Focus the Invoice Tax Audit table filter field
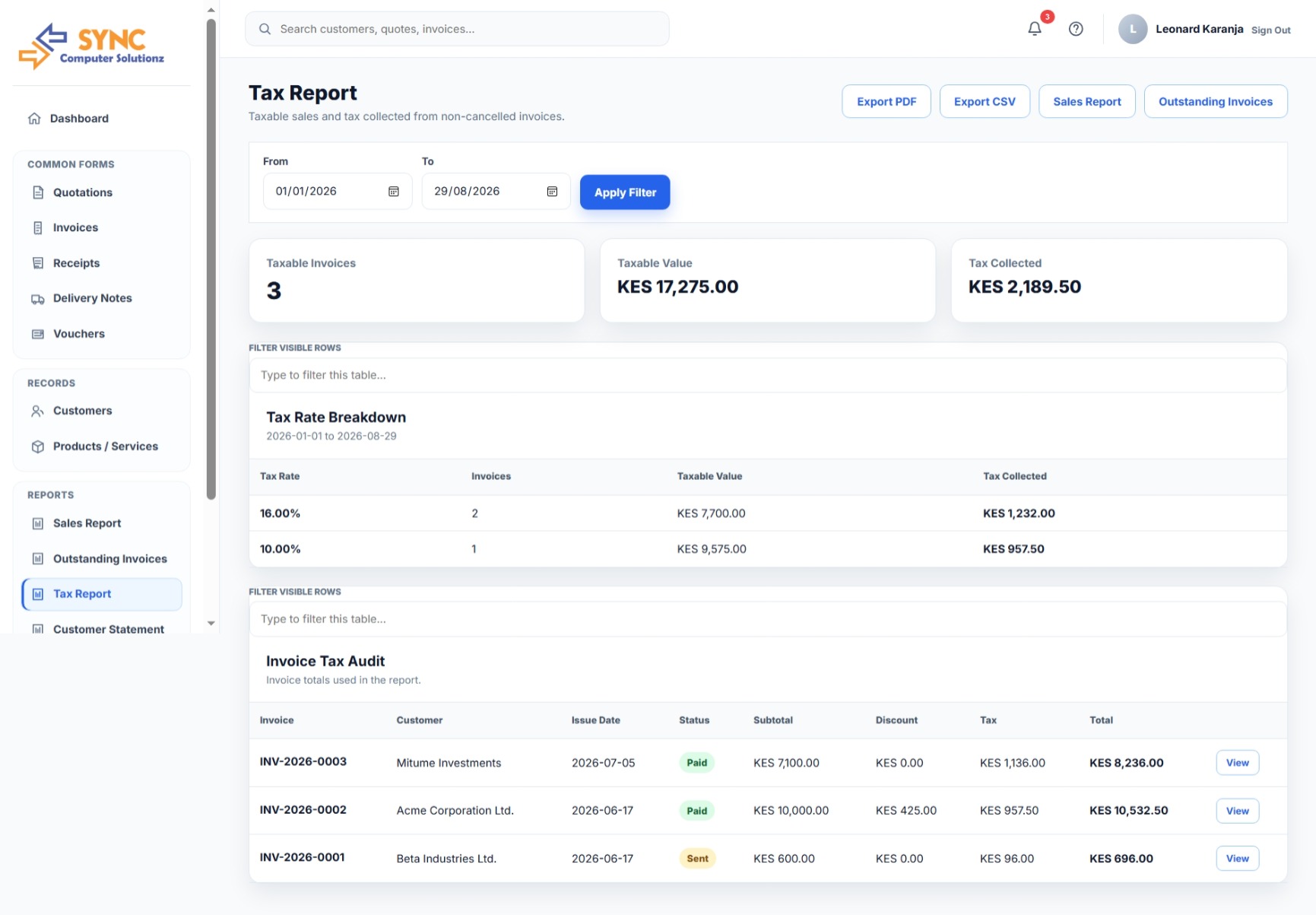Screen dimensions: 1316x915 coord(768,619)
